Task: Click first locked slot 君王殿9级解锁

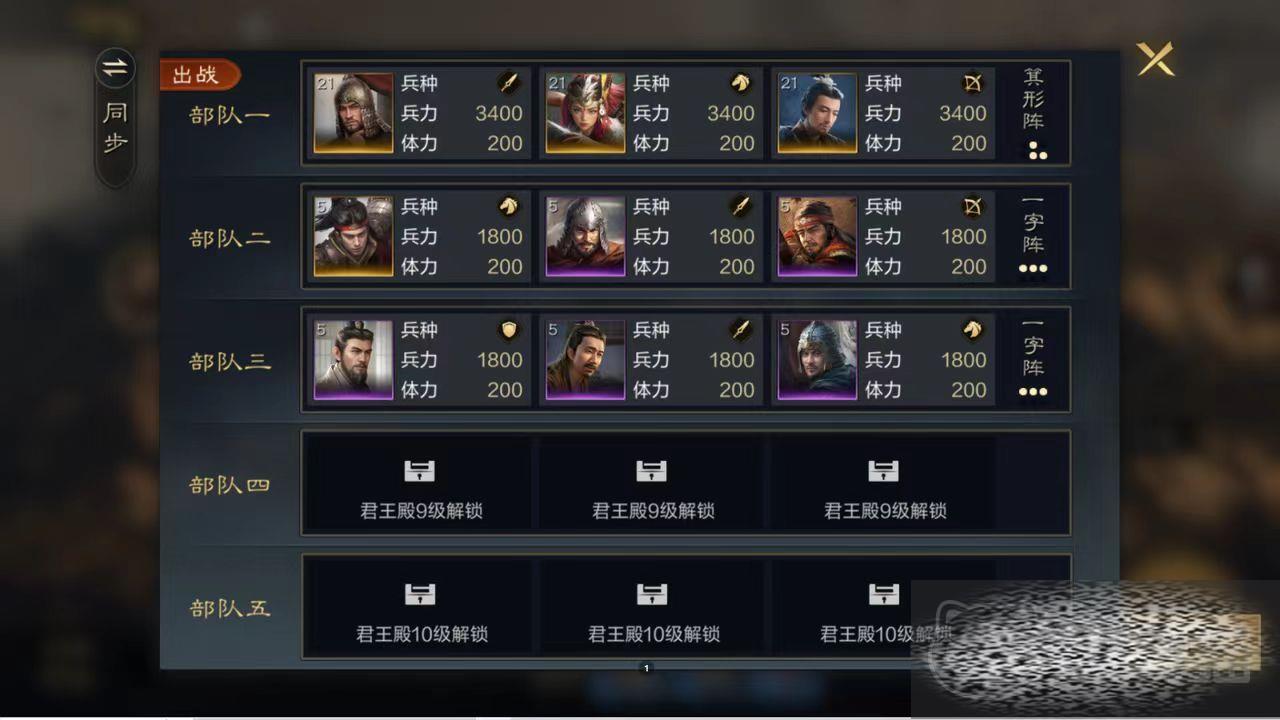Action: click(x=421, y=483)
